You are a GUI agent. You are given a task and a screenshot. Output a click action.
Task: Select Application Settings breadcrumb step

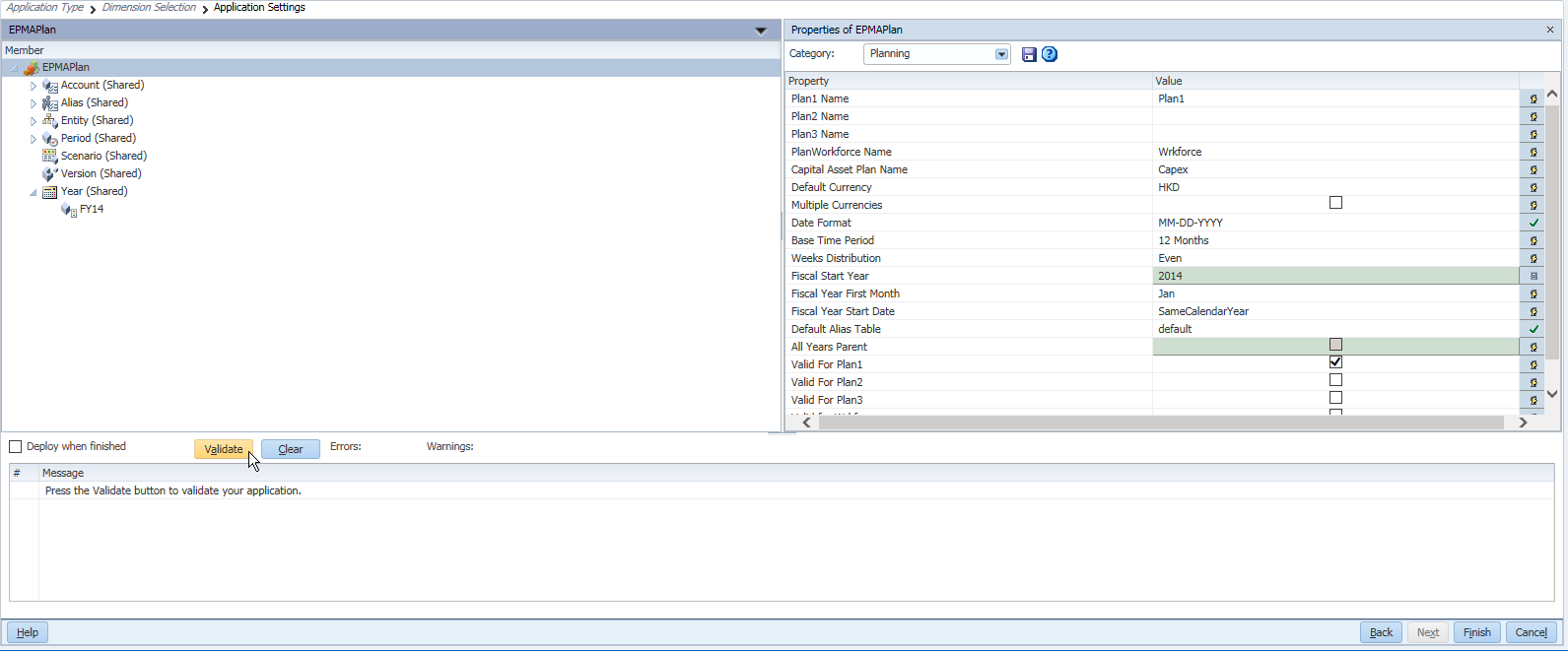259,7
